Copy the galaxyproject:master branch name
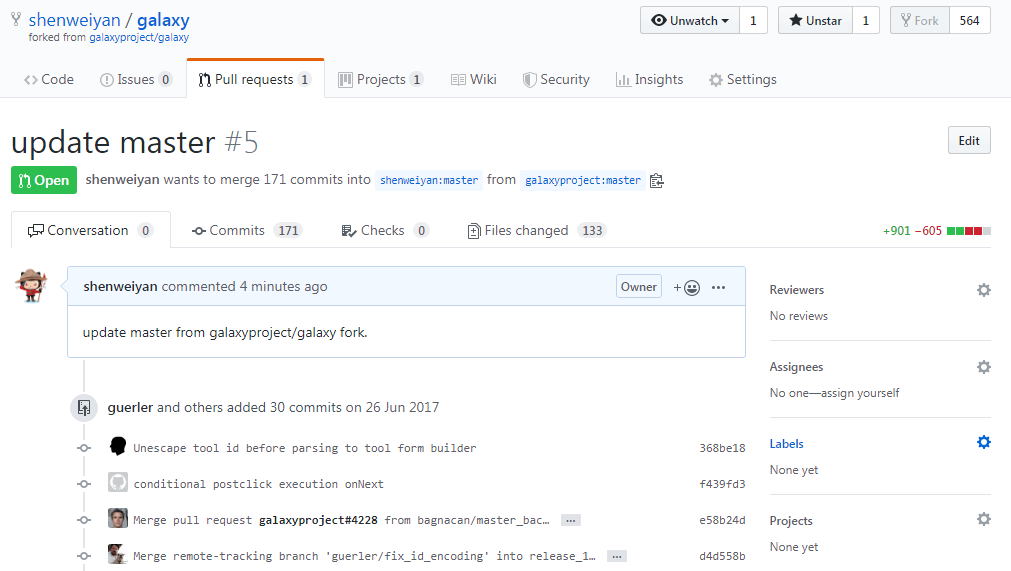This screenshot has width=1011, height=571. pos(657,180)
